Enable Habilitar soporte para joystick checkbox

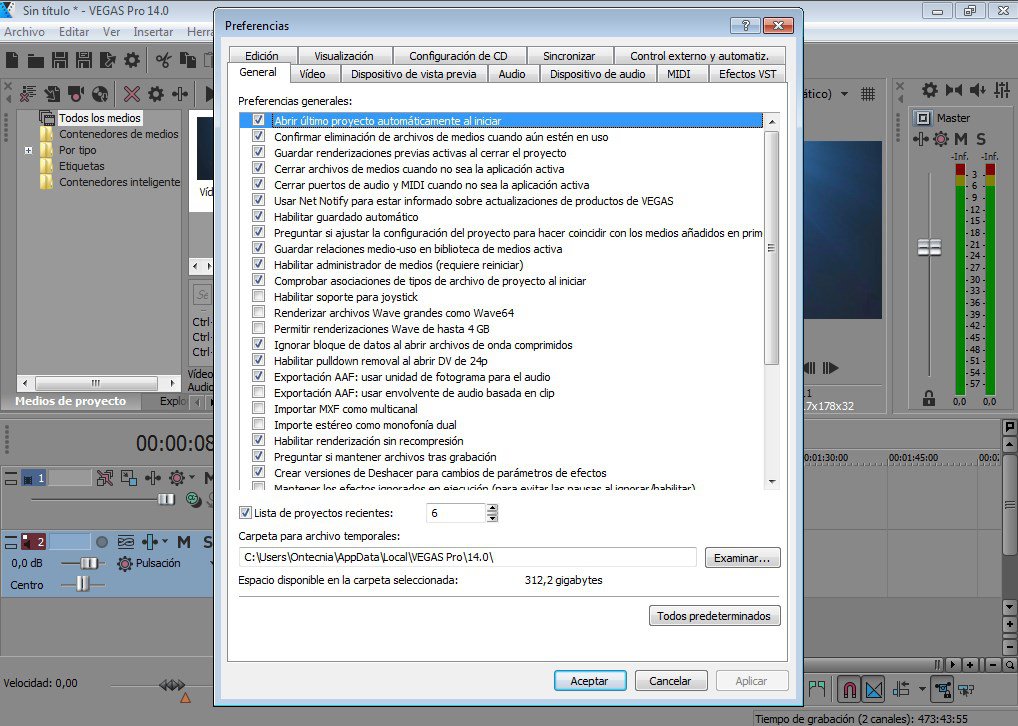258,296
